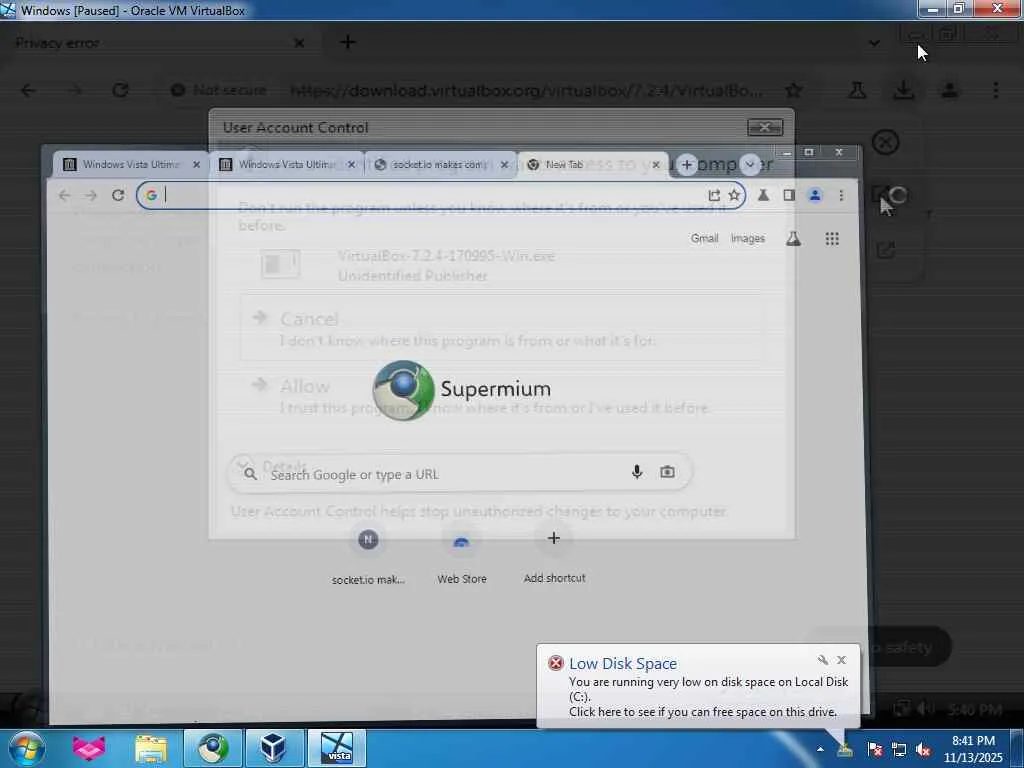Open the flask icon in the dark browser toolbar
The width and height of the screenshot is (1024, 768).
(857, 90)
